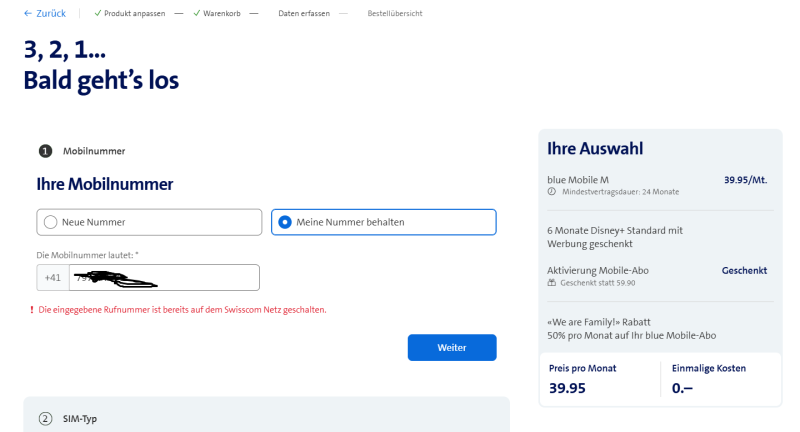Click the blue Mobile M product name
This screenshot has height=432, width=800.
click(580, 179)
